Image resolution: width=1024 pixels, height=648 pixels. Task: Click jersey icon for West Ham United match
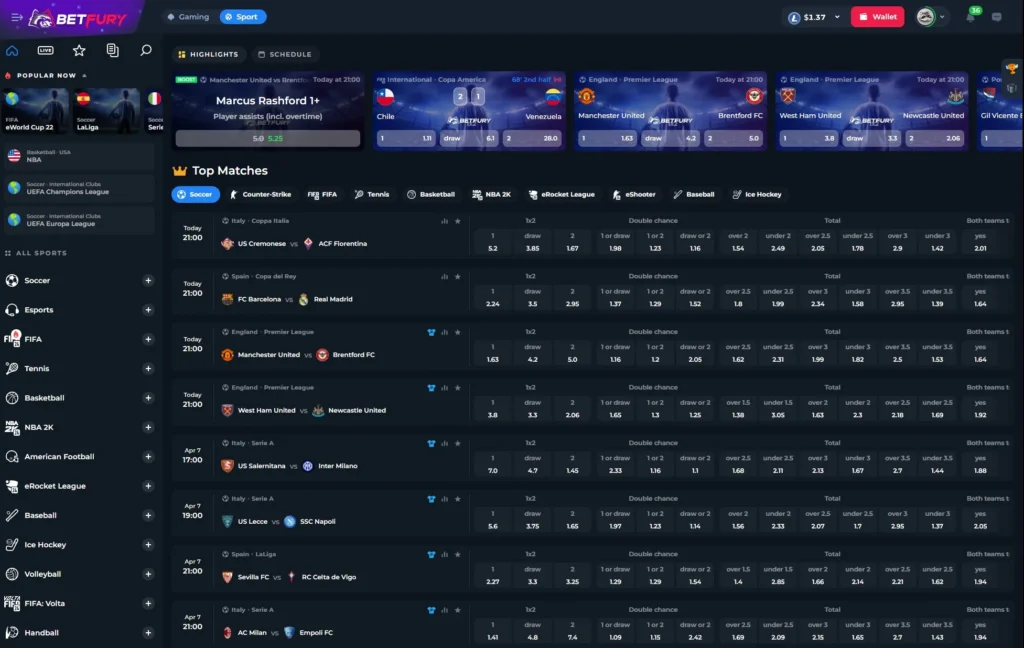[431, 387]
